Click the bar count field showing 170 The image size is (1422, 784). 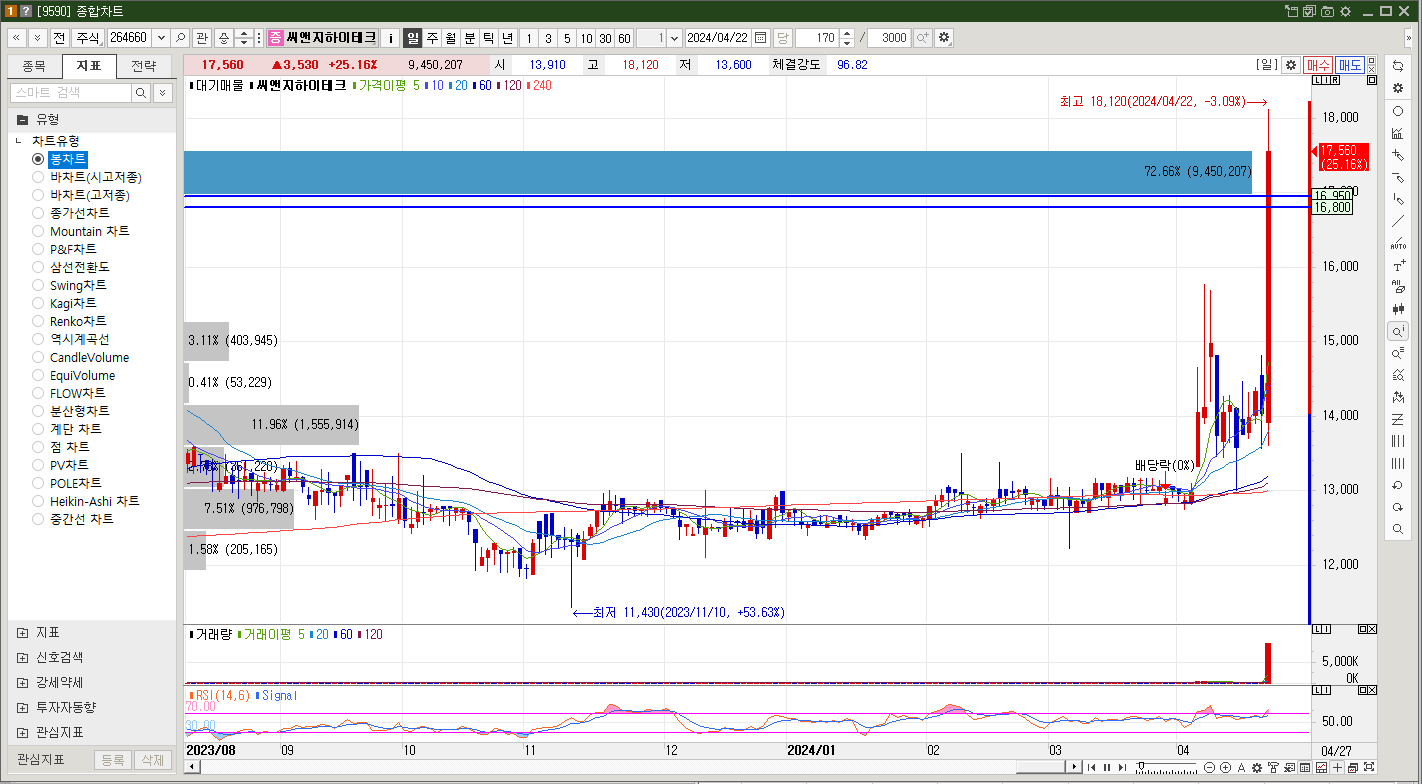(x=817, y=38)
